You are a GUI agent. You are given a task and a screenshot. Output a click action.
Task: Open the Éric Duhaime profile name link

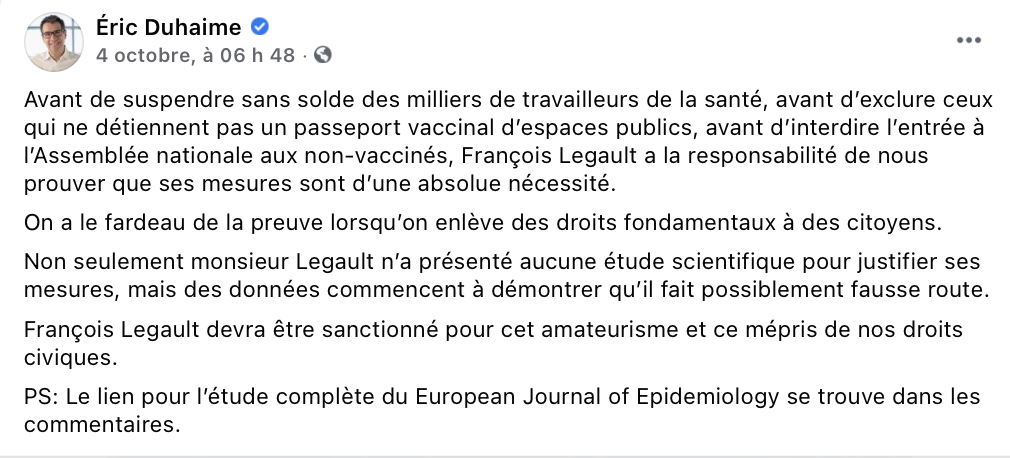pyautogui.click(x=169, y=27)
